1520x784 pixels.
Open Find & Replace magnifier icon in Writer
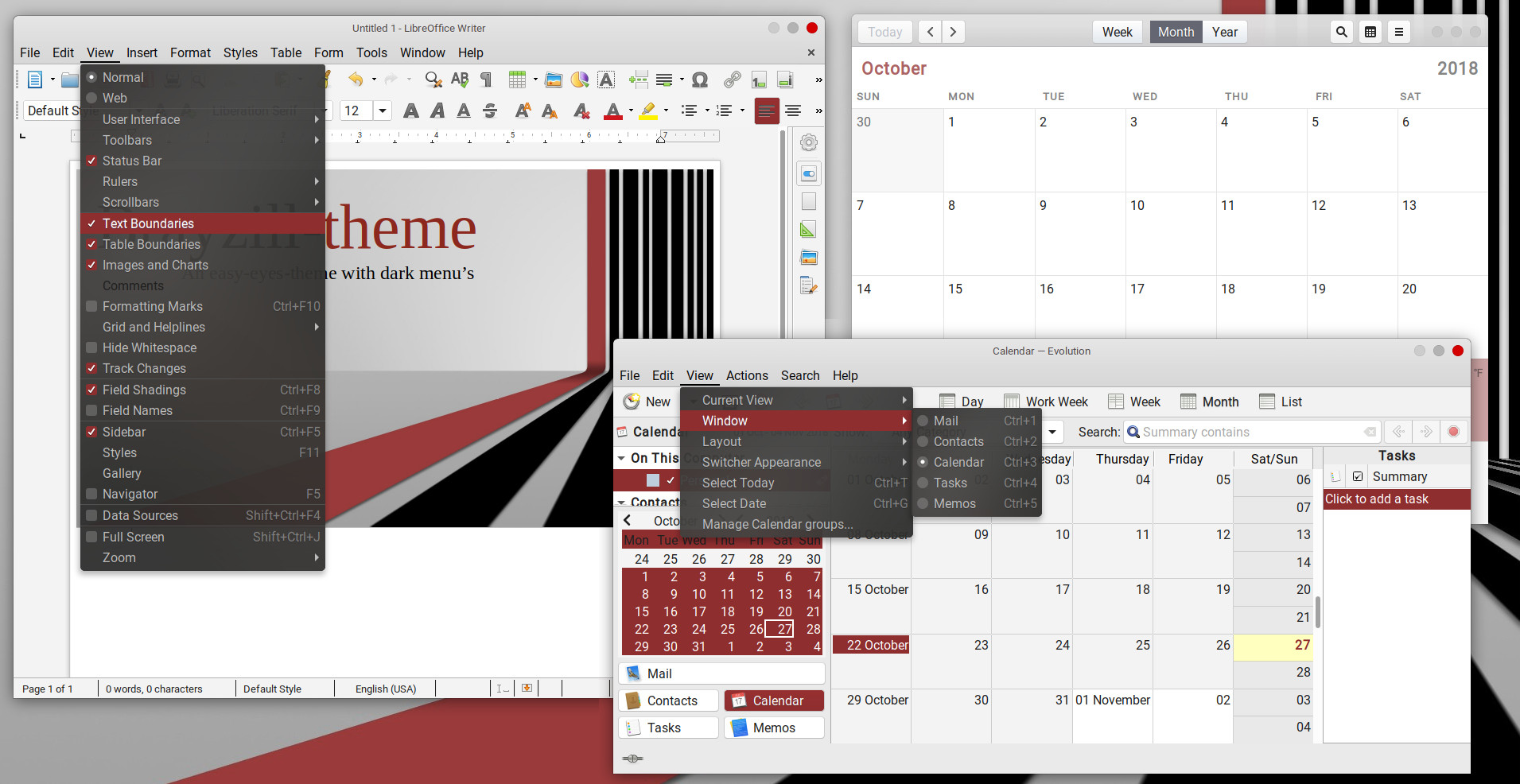(433, 79)
